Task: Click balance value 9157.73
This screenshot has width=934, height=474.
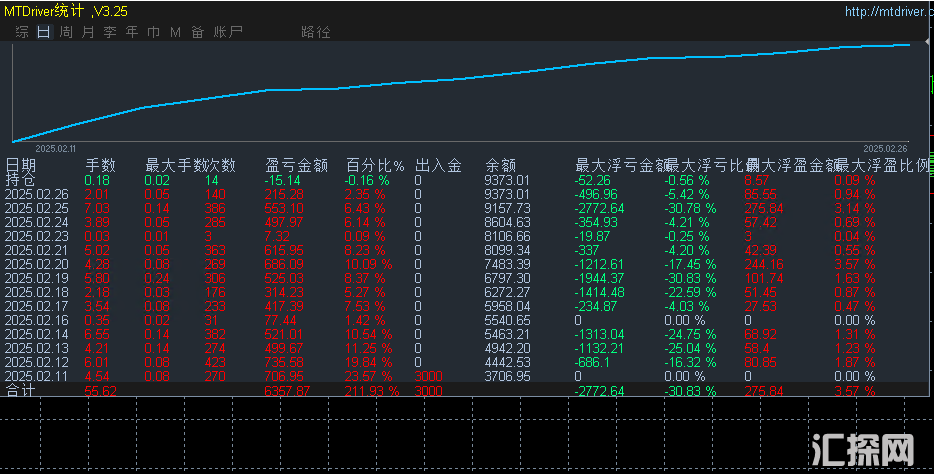Action: 508,208
